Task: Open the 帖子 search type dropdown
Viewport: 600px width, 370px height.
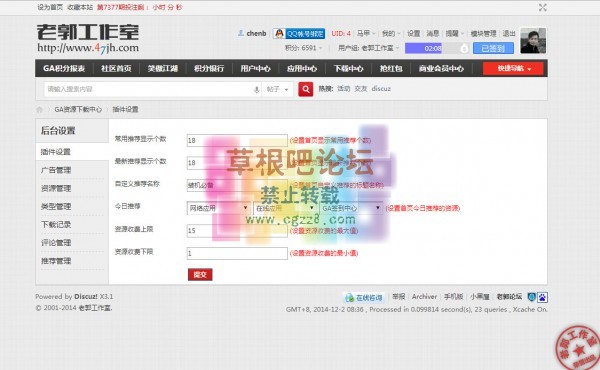Action: tap(277, 89)
